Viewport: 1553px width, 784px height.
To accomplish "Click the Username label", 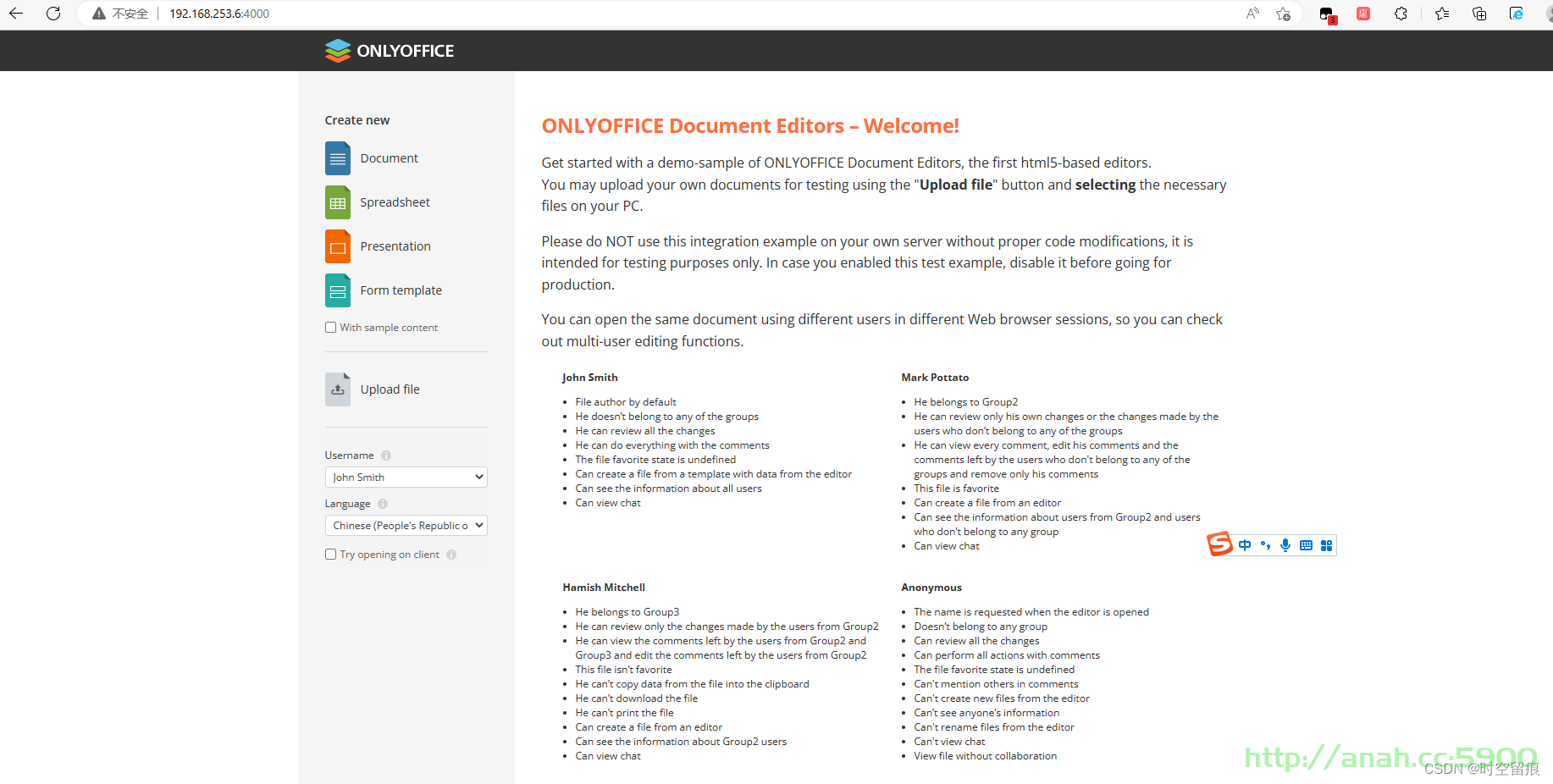I will pyautogui.click(x=349, y=455).
